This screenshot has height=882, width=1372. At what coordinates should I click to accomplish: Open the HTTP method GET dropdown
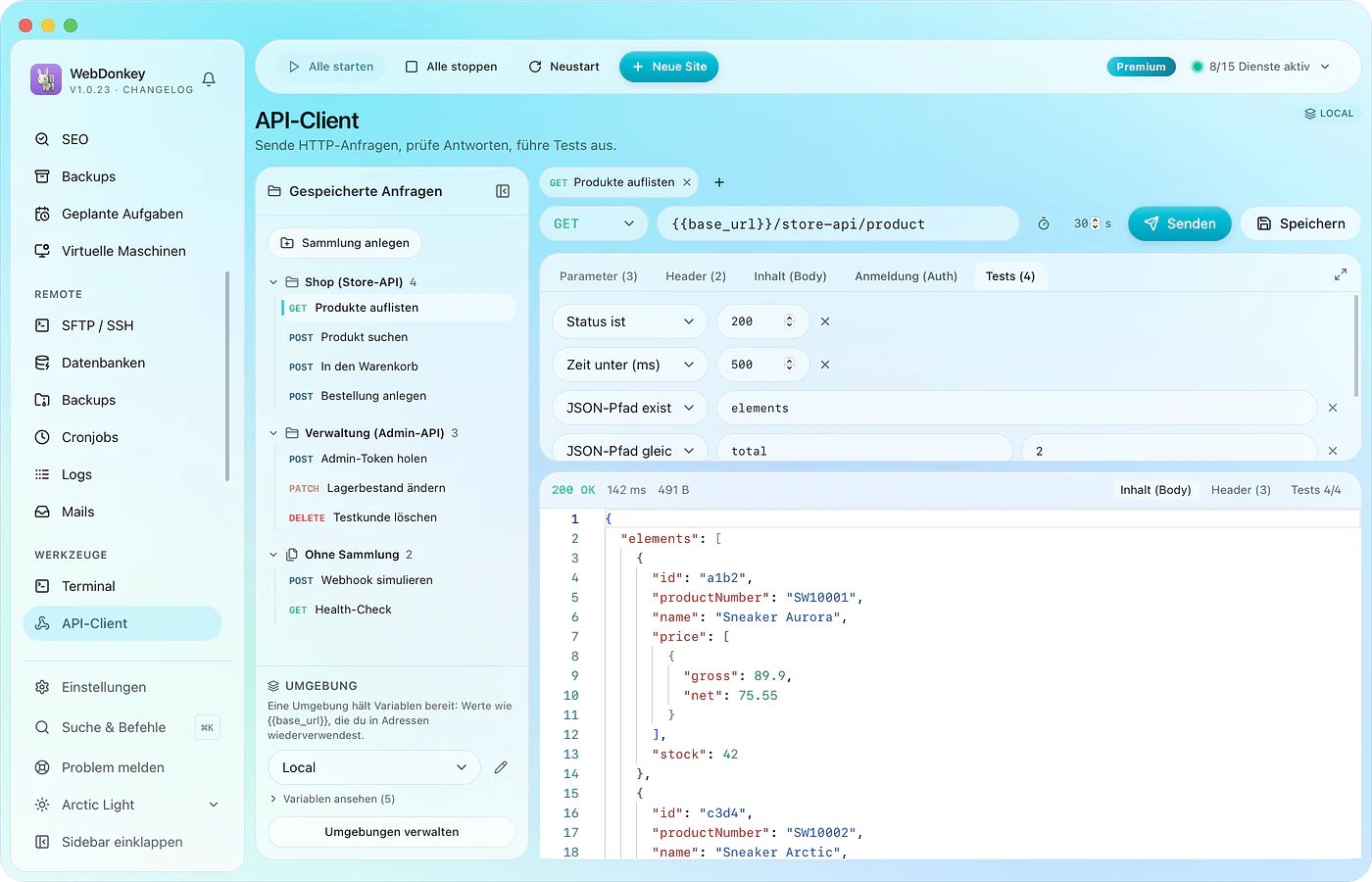pyautogui.click(x=594, y=223)
